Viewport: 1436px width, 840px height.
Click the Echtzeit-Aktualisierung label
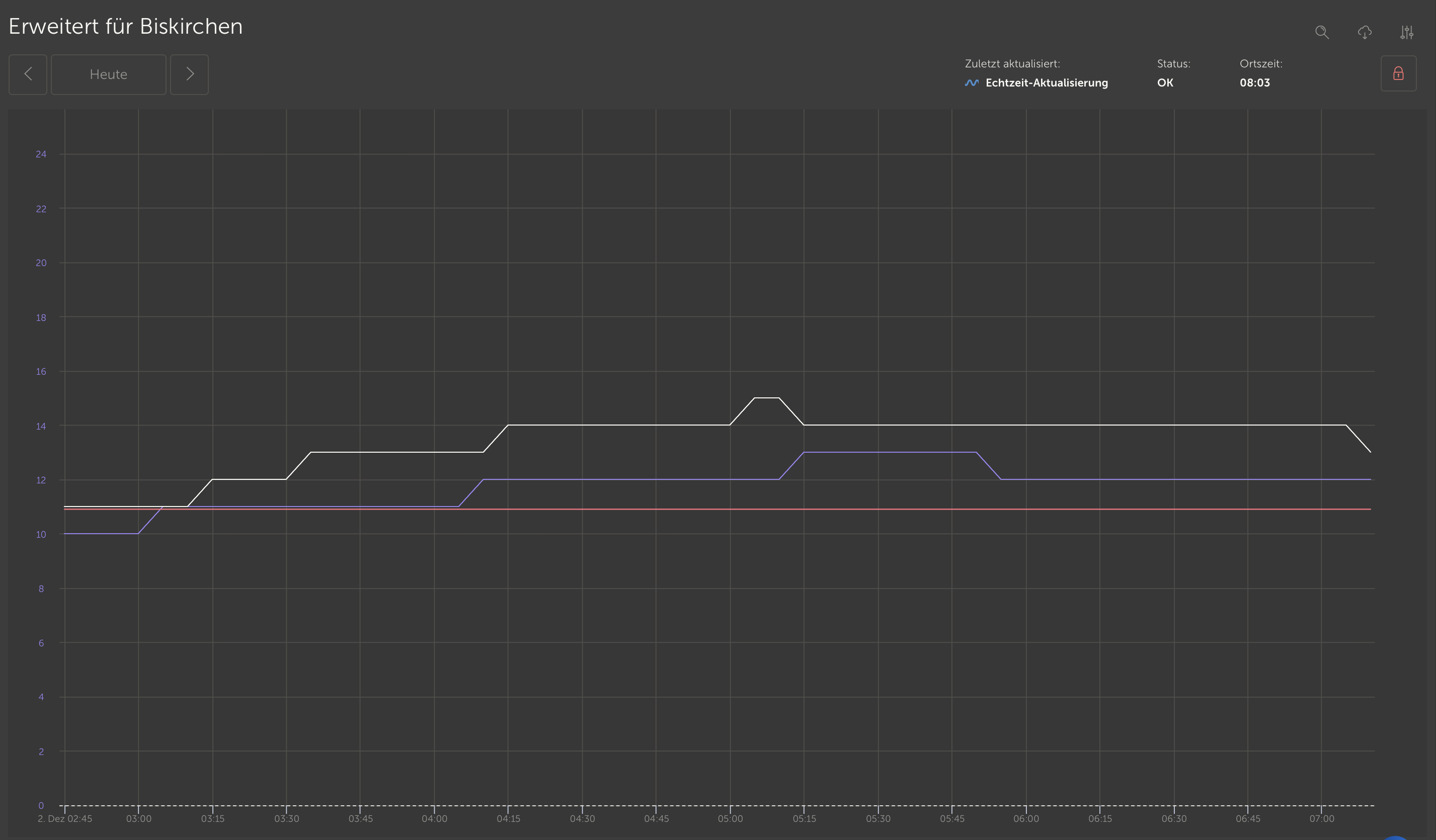(x=1046, y=83)
